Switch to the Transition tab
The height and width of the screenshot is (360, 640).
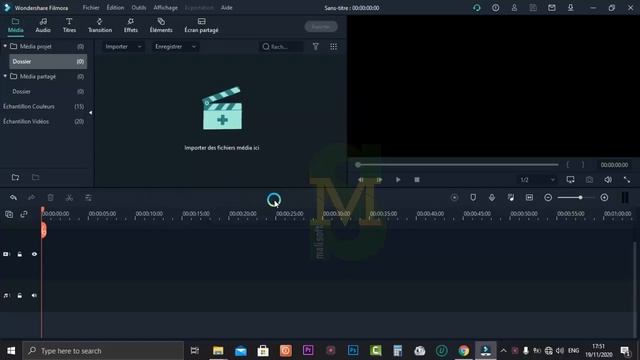coord(100,25)
